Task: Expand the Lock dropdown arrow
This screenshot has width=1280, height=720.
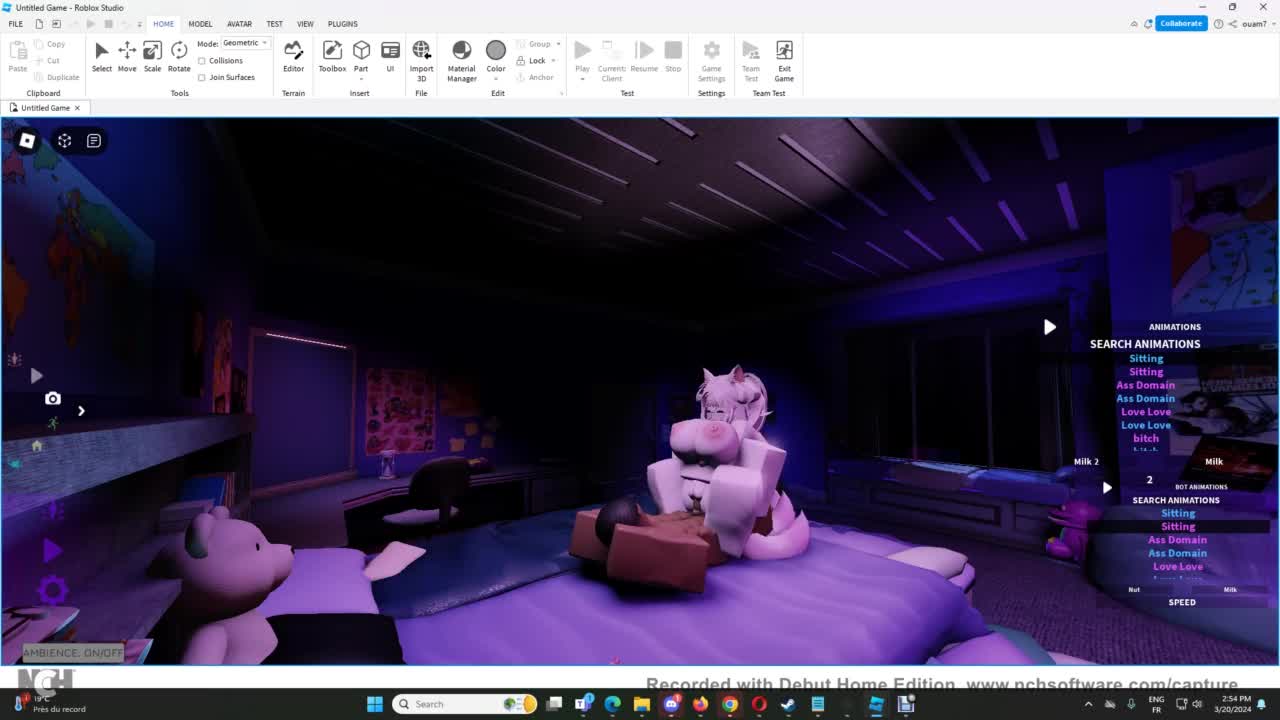Action: pos(553,61)
